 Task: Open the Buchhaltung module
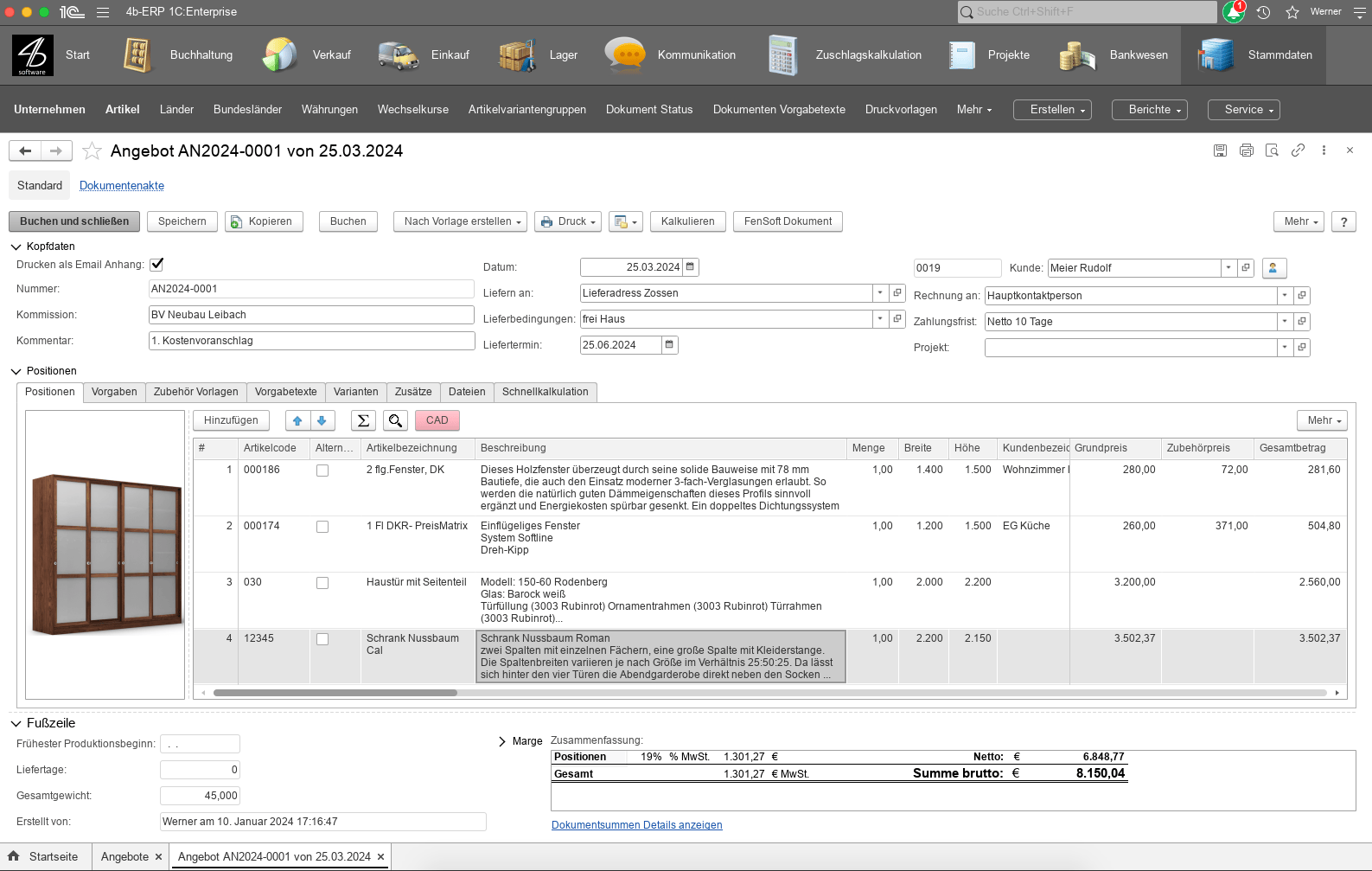pos(179,54)
